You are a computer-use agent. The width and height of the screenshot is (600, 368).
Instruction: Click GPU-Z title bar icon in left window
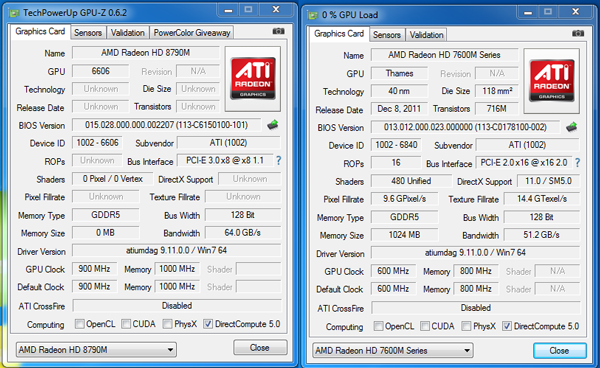click(x=15, y=13)
